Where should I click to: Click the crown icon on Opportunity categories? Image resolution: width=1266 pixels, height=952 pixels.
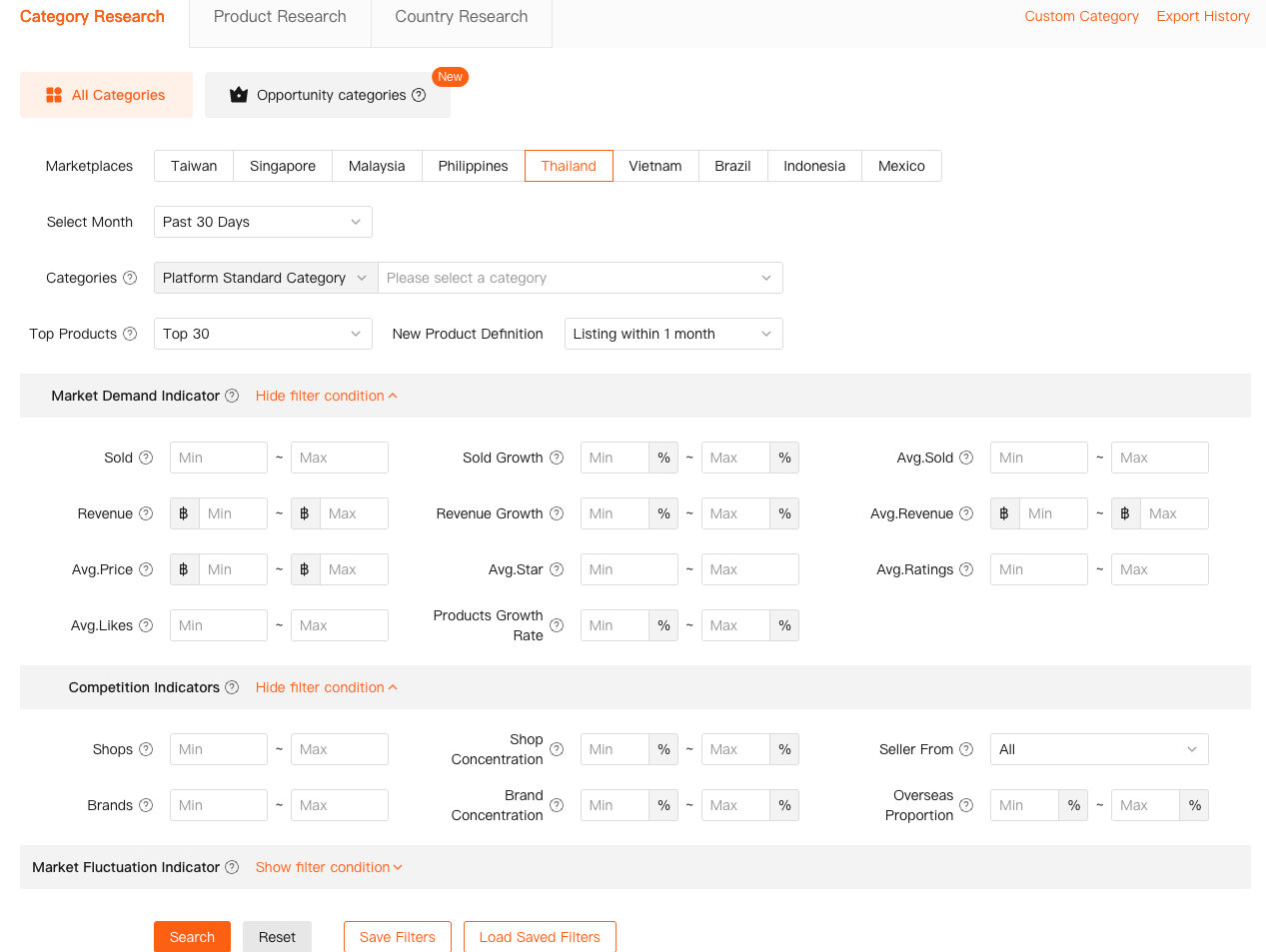pos(238,95)
